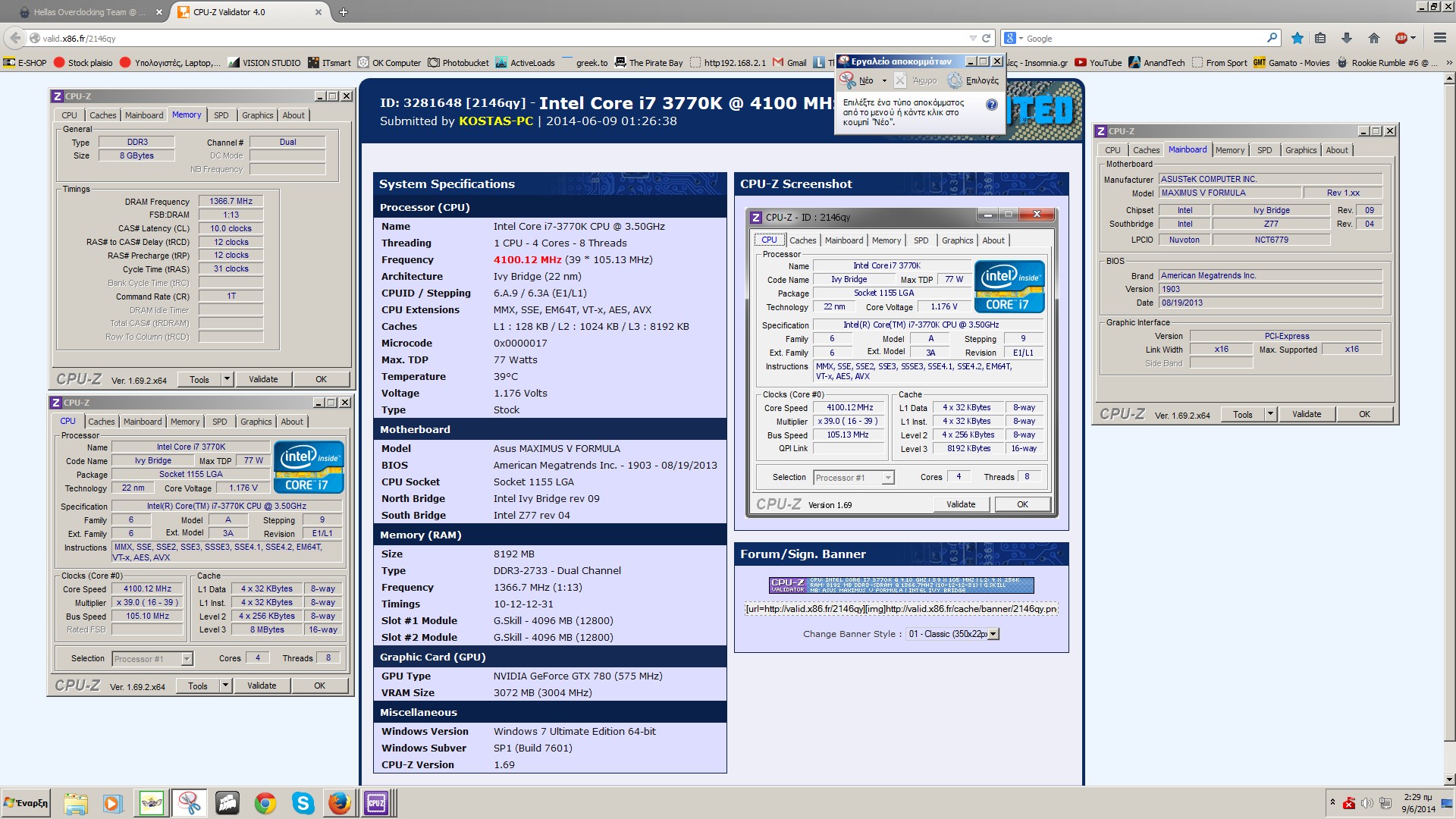1456x819 pixels.
Task: Expand Tools dropdown arrow in Mainboard CPU-Z window
Action: click(x=1270, y=414)
